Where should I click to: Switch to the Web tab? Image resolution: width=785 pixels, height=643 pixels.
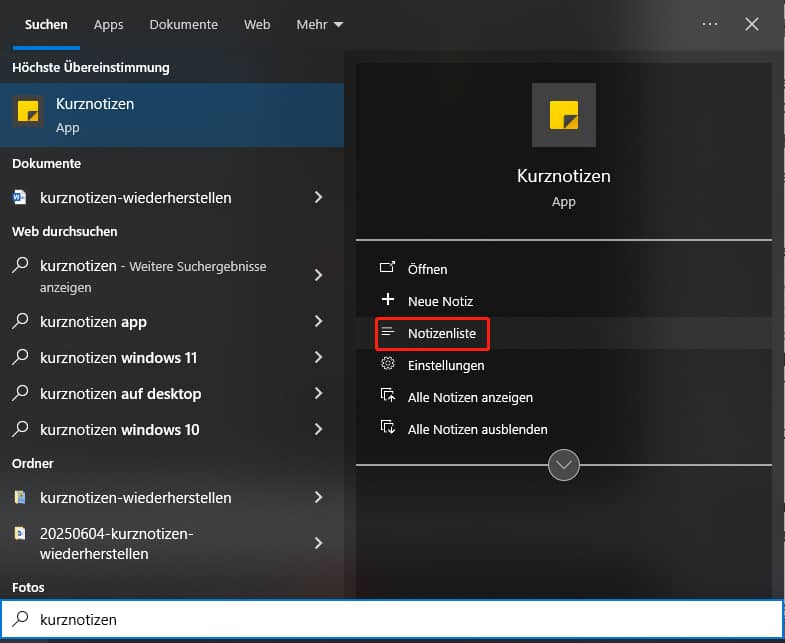tap(257, 25)
